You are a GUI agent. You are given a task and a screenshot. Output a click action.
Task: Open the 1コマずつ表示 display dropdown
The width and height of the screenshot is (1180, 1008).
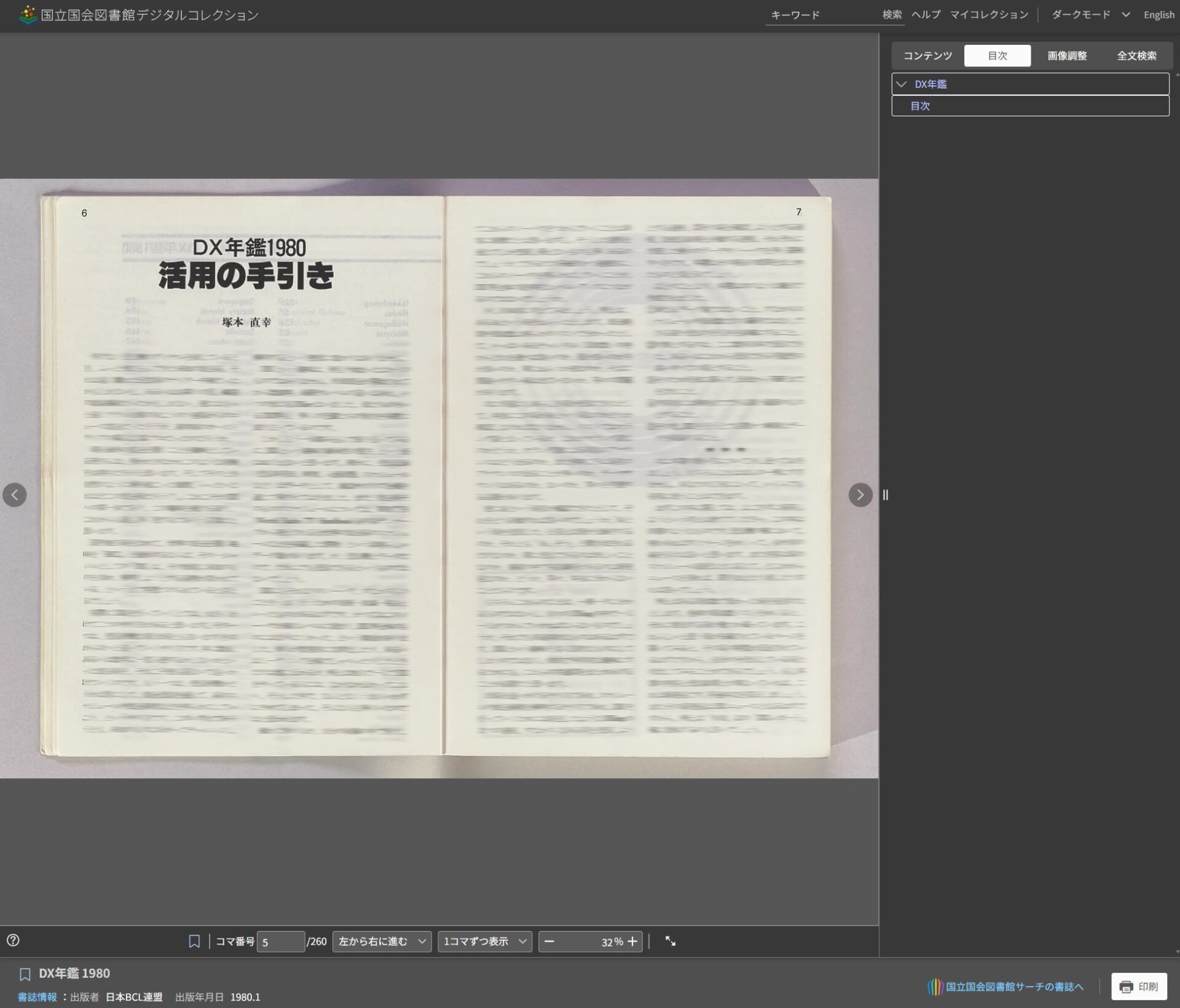pos(485,942)
